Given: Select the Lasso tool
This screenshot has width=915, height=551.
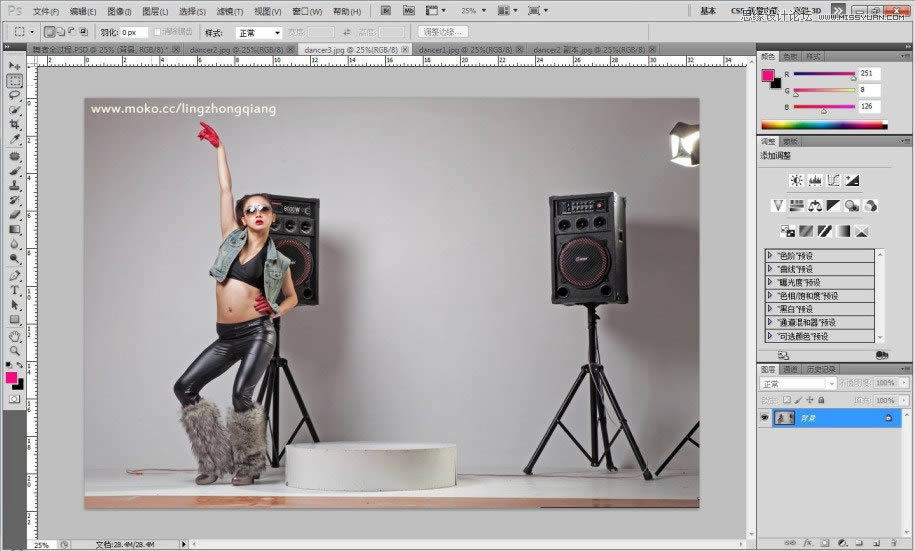Looking at the screenshot, I should pos(15,95).
